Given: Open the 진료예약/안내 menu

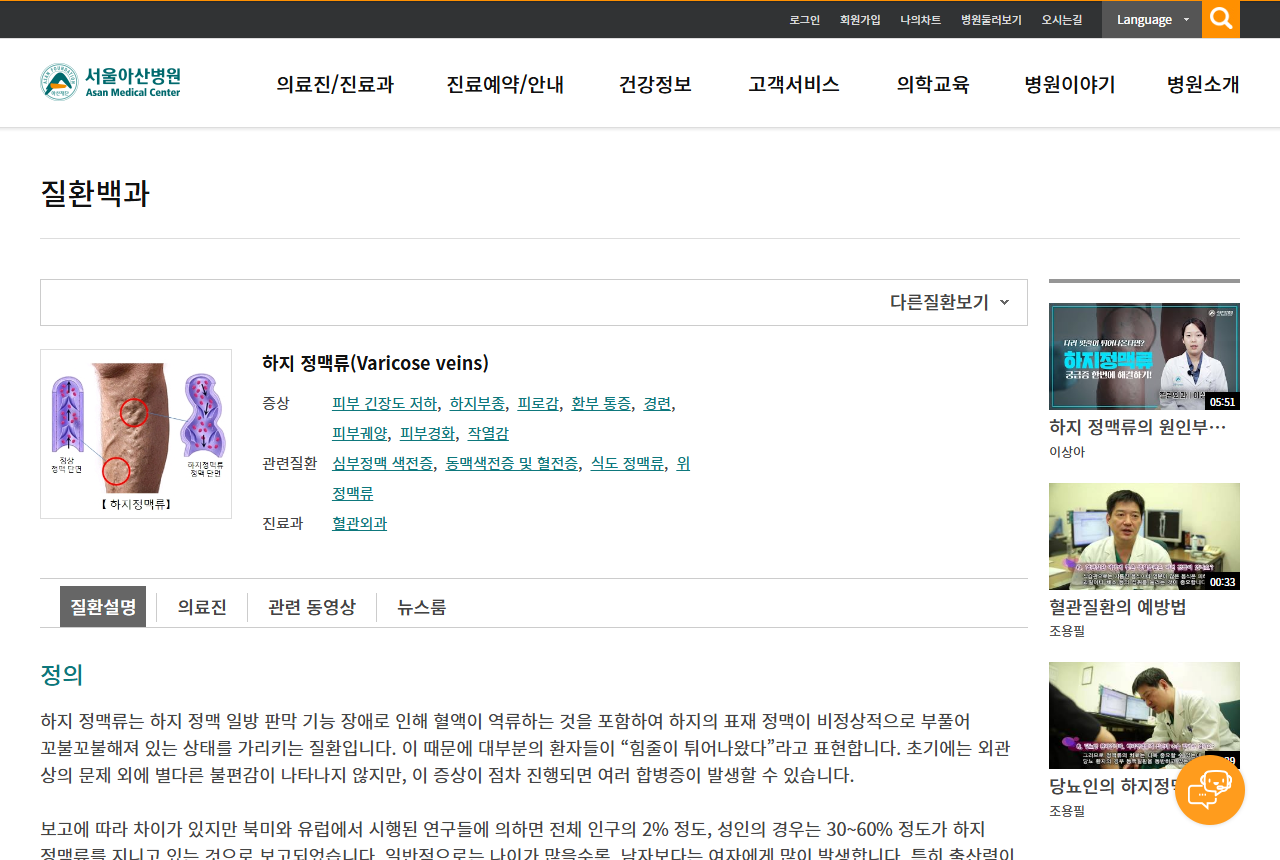Looking at the screenshot, I should [505, 84].
